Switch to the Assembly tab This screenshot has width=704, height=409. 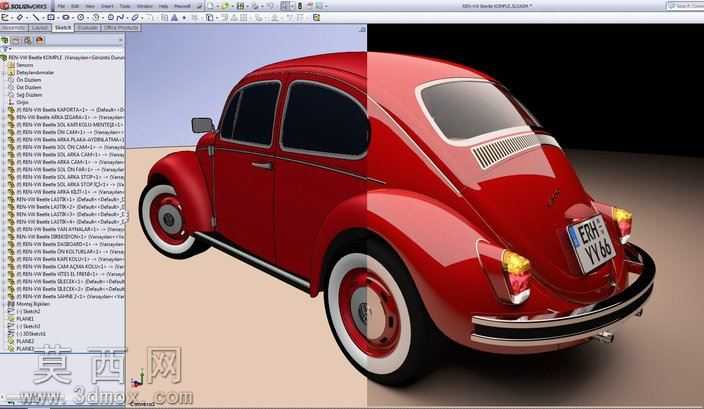click(14, 28)
